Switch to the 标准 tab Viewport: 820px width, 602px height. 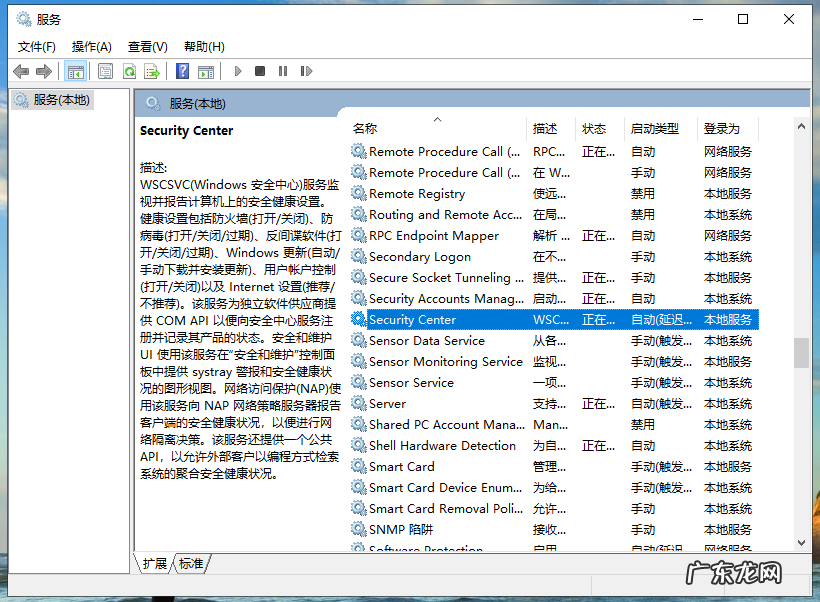point(191,563)
